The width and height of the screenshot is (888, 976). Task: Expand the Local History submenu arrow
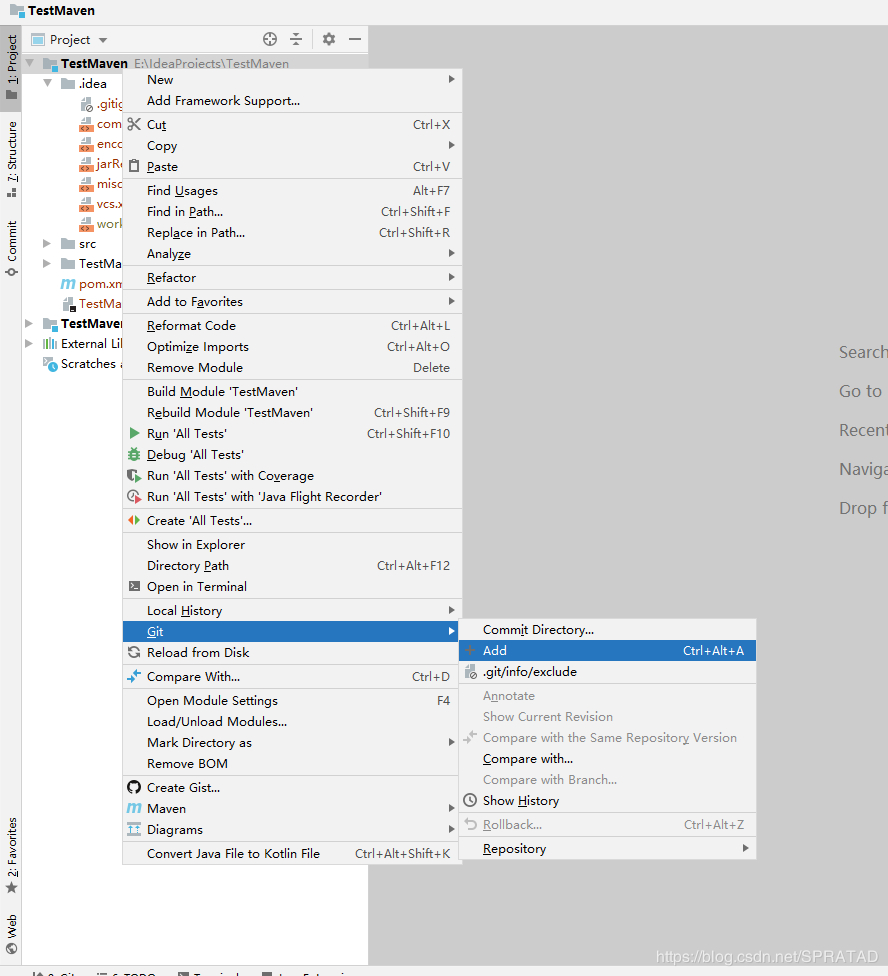(451, 610)
